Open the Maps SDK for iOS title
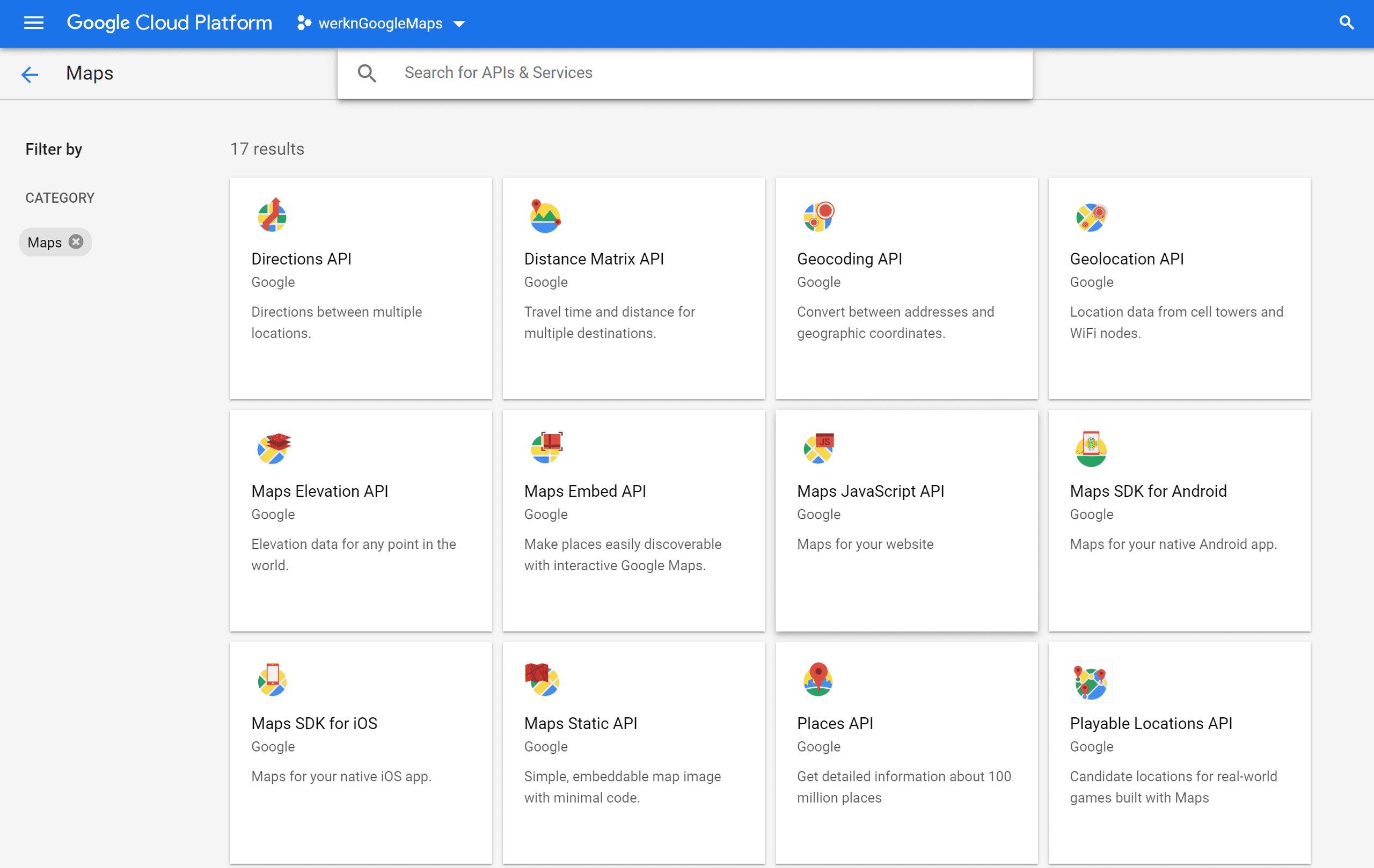Viewport: 1374px width, 868px height. 315,723
